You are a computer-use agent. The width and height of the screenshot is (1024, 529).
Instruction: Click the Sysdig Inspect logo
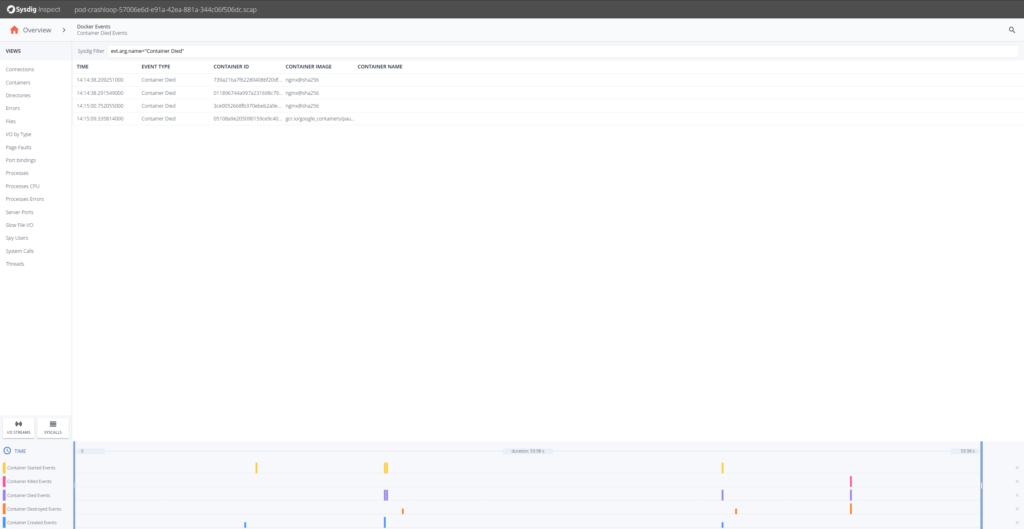(x=33, y=9)
